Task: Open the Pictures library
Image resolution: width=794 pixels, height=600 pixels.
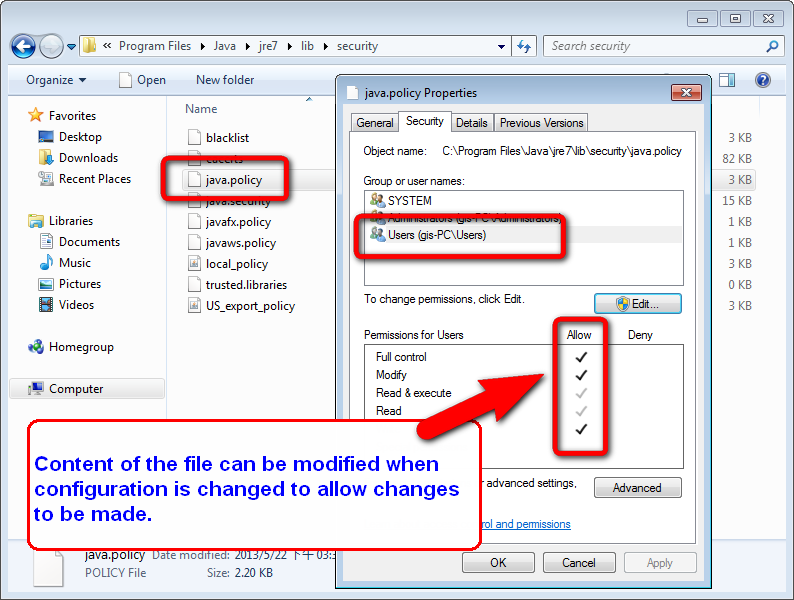Action: (70, 284)
